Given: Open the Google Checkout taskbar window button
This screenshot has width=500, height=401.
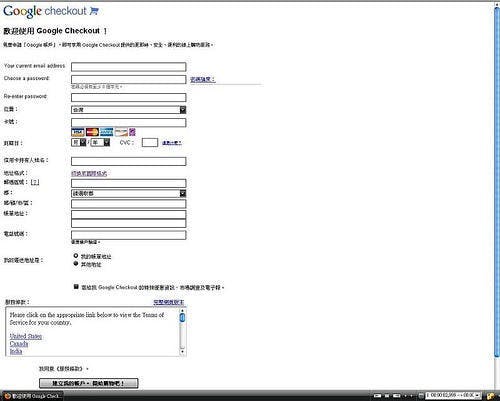Looking at the screenshot, I should click(32, 396).
